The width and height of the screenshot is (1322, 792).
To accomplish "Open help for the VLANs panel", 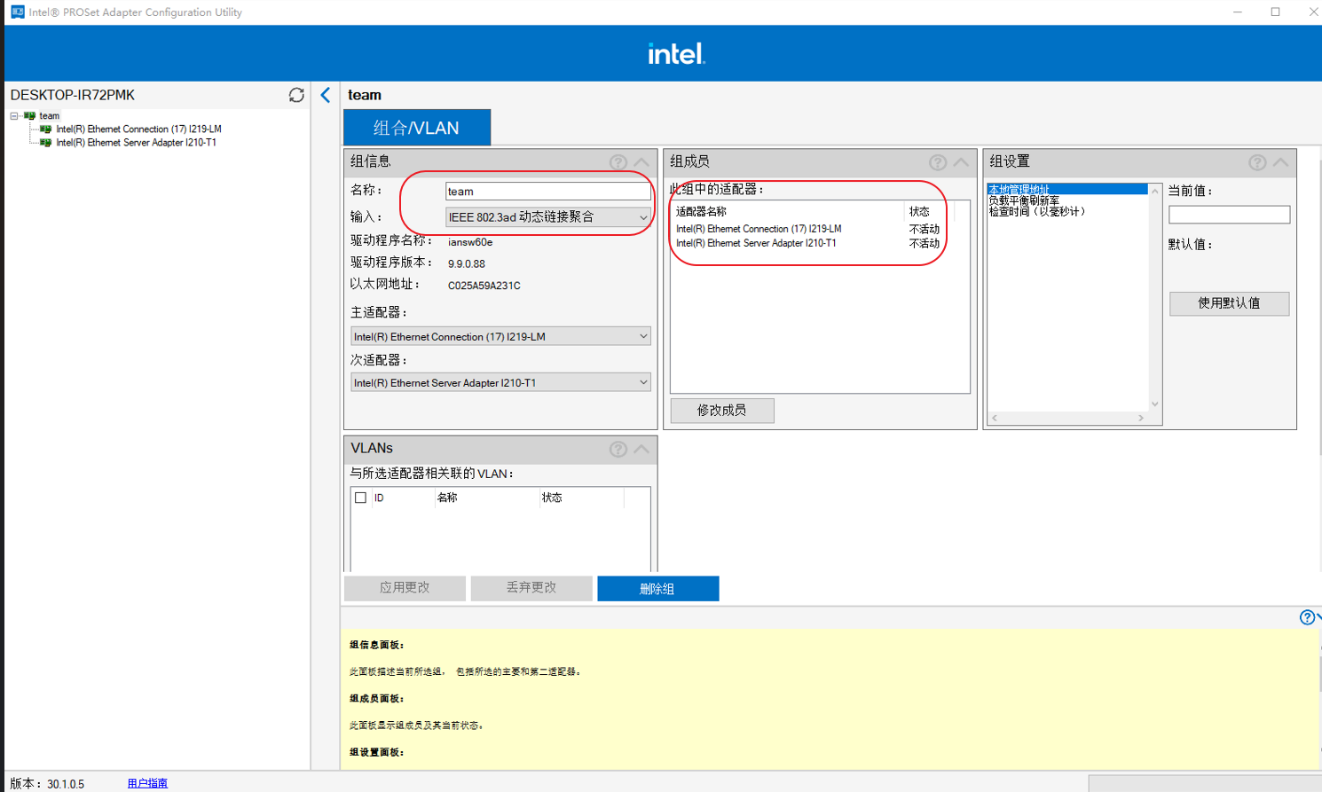I will pyautogui.click(x=618, y=449).
